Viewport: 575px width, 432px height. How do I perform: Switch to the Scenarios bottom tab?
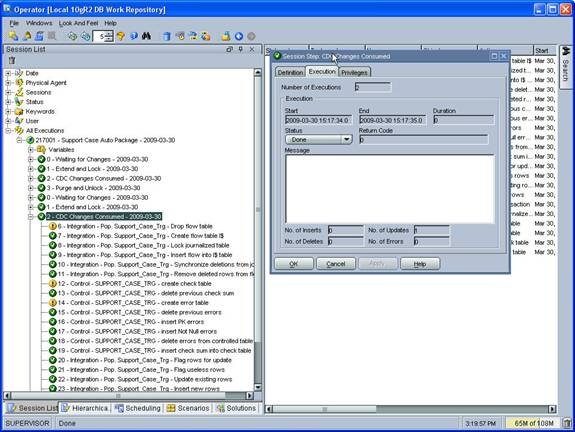(x=188, y=408)
